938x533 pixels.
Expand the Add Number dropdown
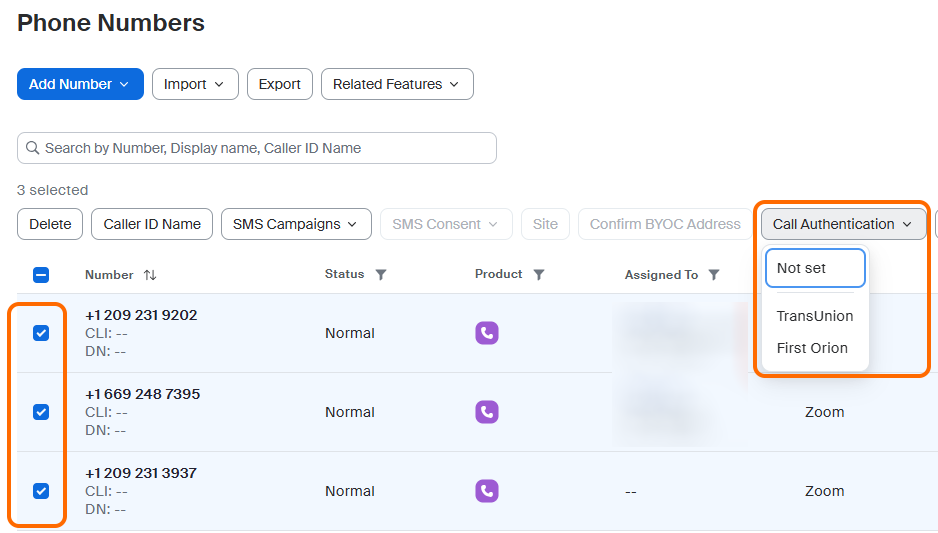pos(80,84)
